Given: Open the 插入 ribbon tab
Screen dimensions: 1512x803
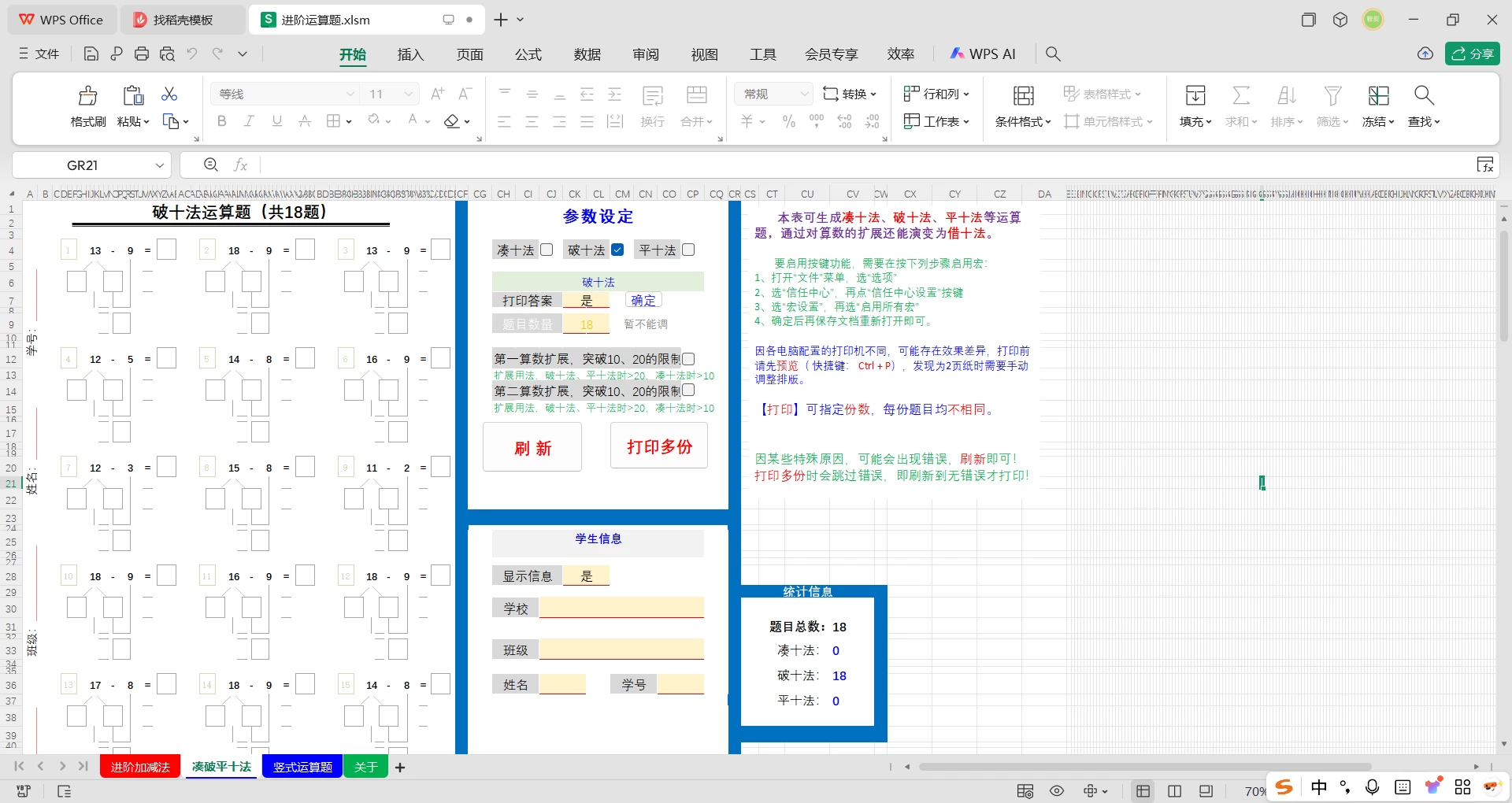Looking at the screenshot, I should [410, 54].
